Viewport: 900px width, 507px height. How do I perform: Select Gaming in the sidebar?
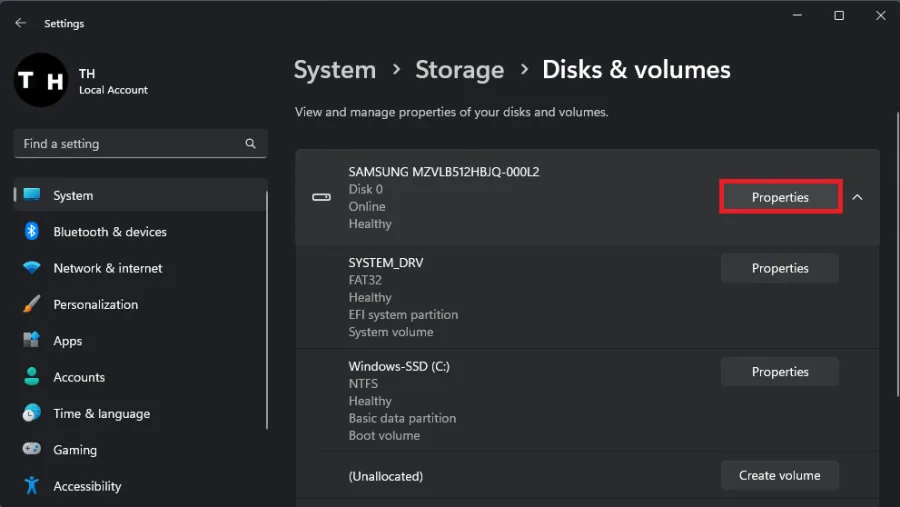140,450
